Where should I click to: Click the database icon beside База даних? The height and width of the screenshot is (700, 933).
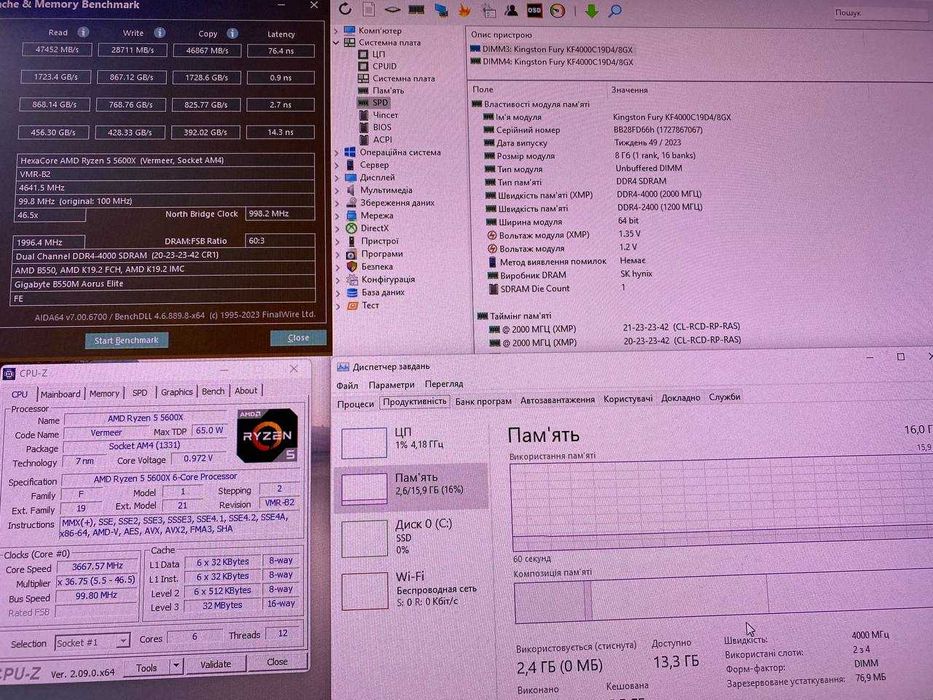352,292
